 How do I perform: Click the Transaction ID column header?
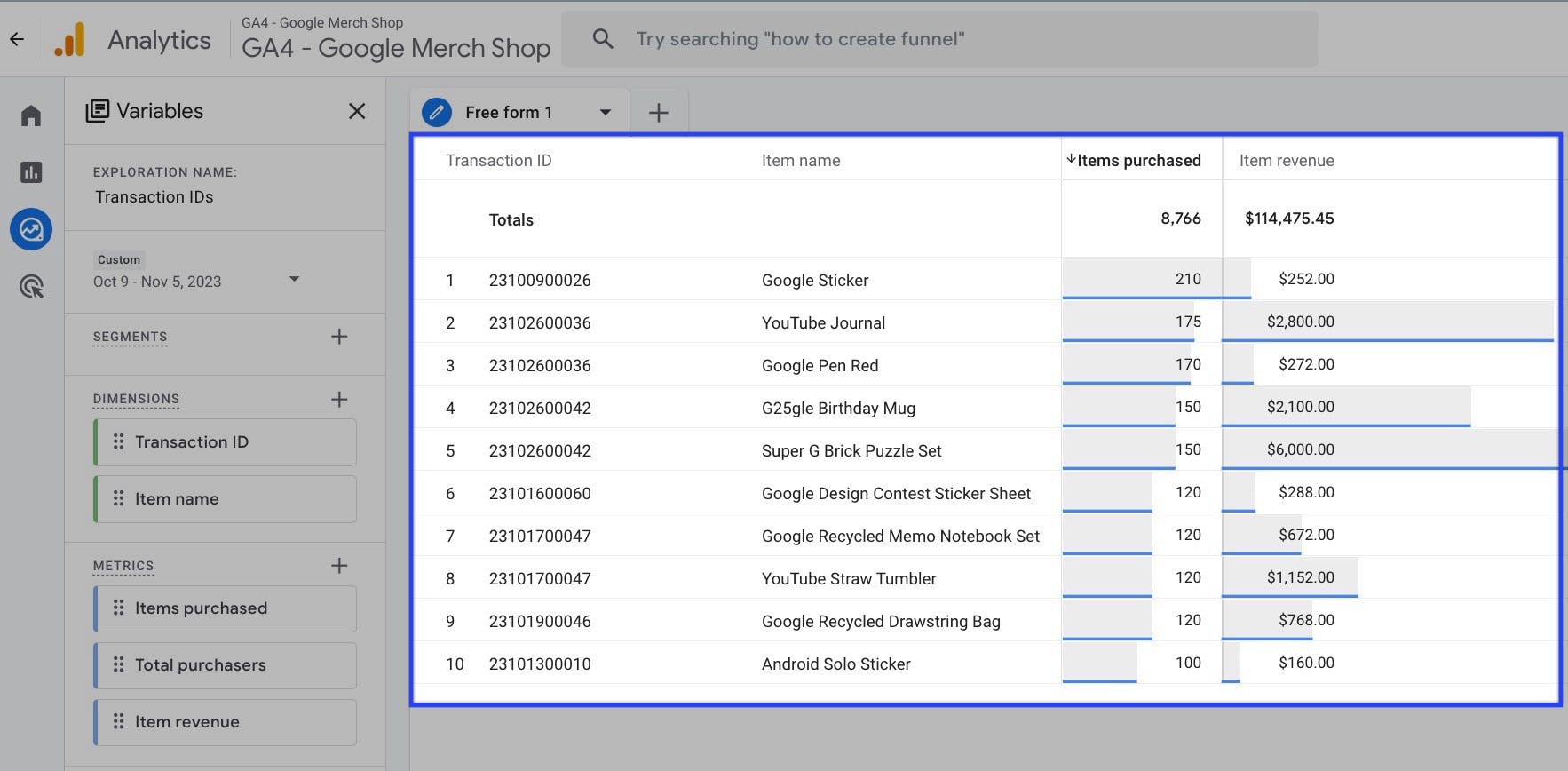pyautogui.click(x=498, y=161)
